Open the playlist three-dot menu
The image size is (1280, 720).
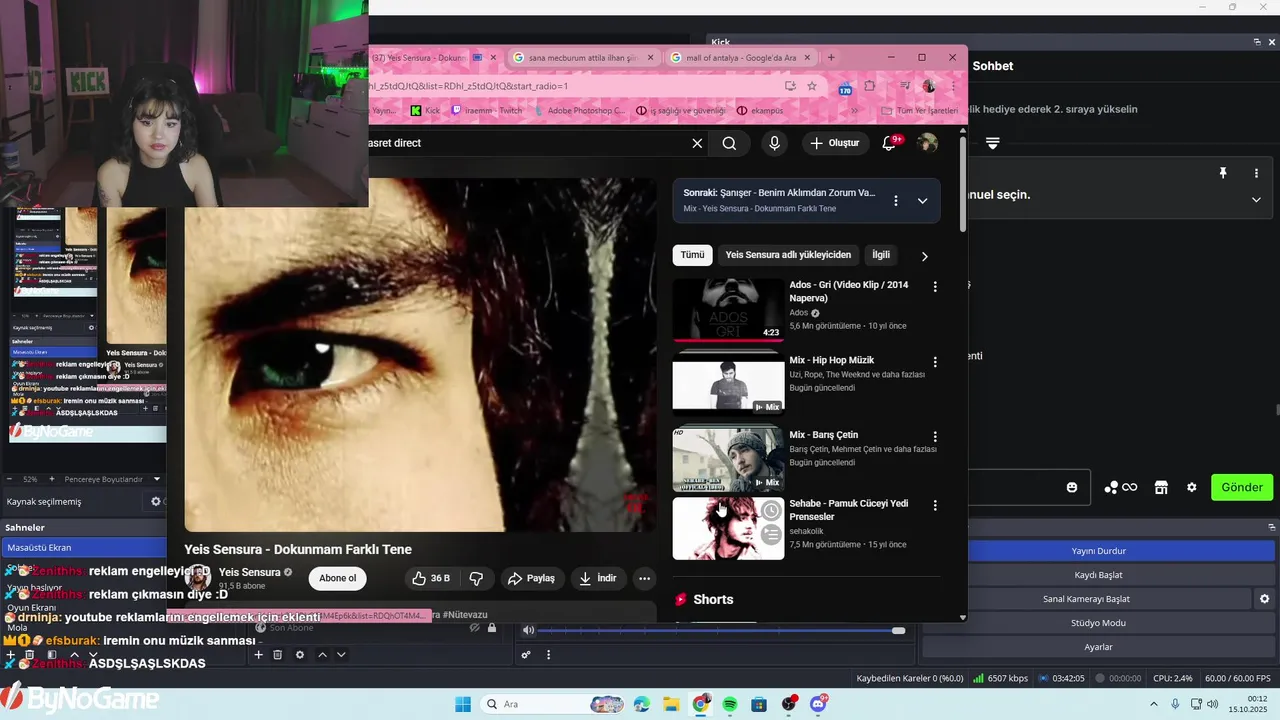(x=895, y=201)
